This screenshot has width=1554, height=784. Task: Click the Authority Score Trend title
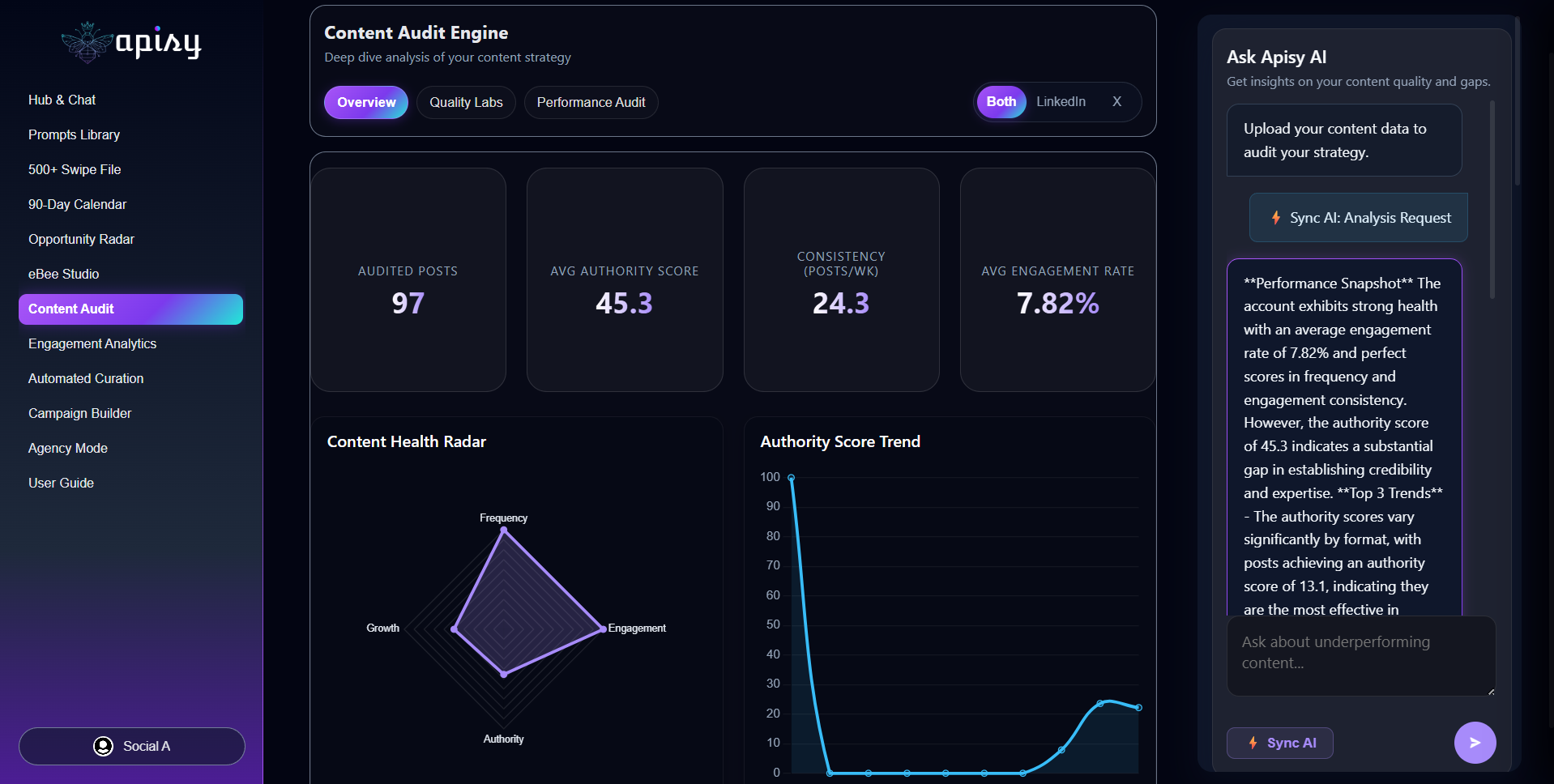tap(840, 441)
